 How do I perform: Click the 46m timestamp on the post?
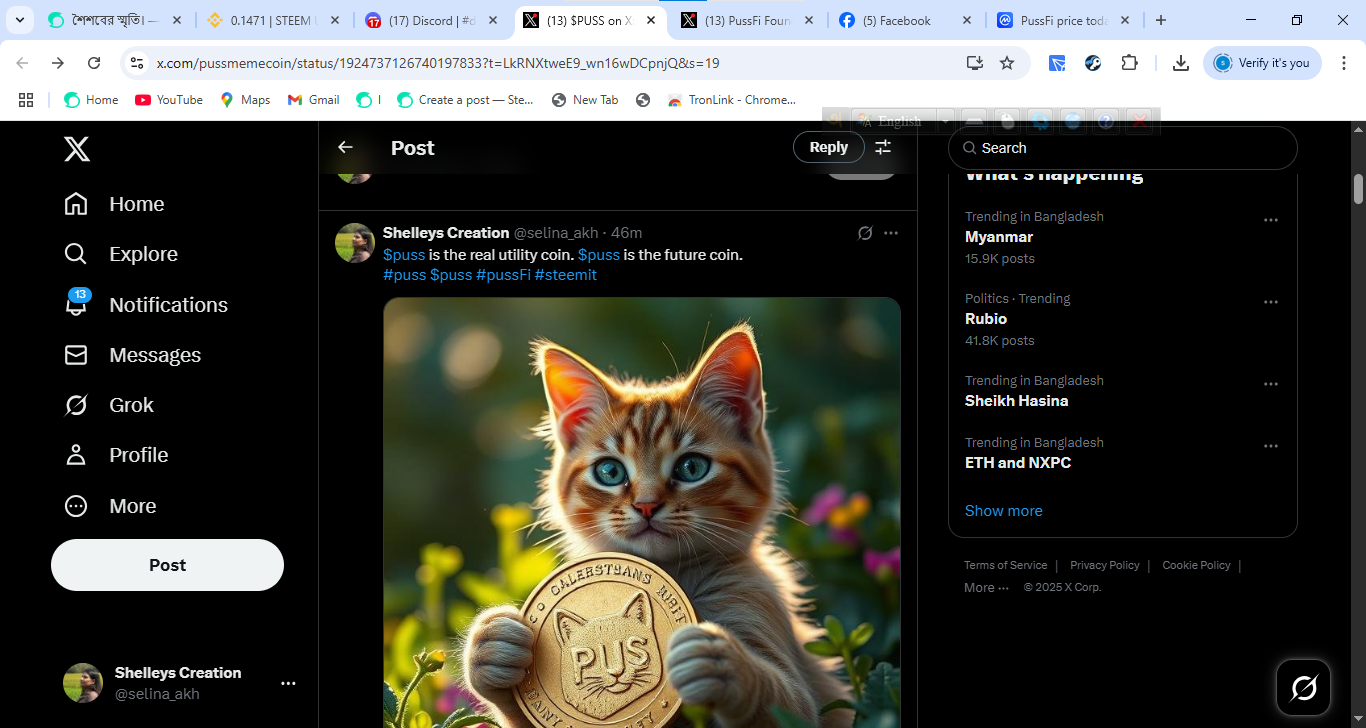pyautogui.click(x=627, y=233)
